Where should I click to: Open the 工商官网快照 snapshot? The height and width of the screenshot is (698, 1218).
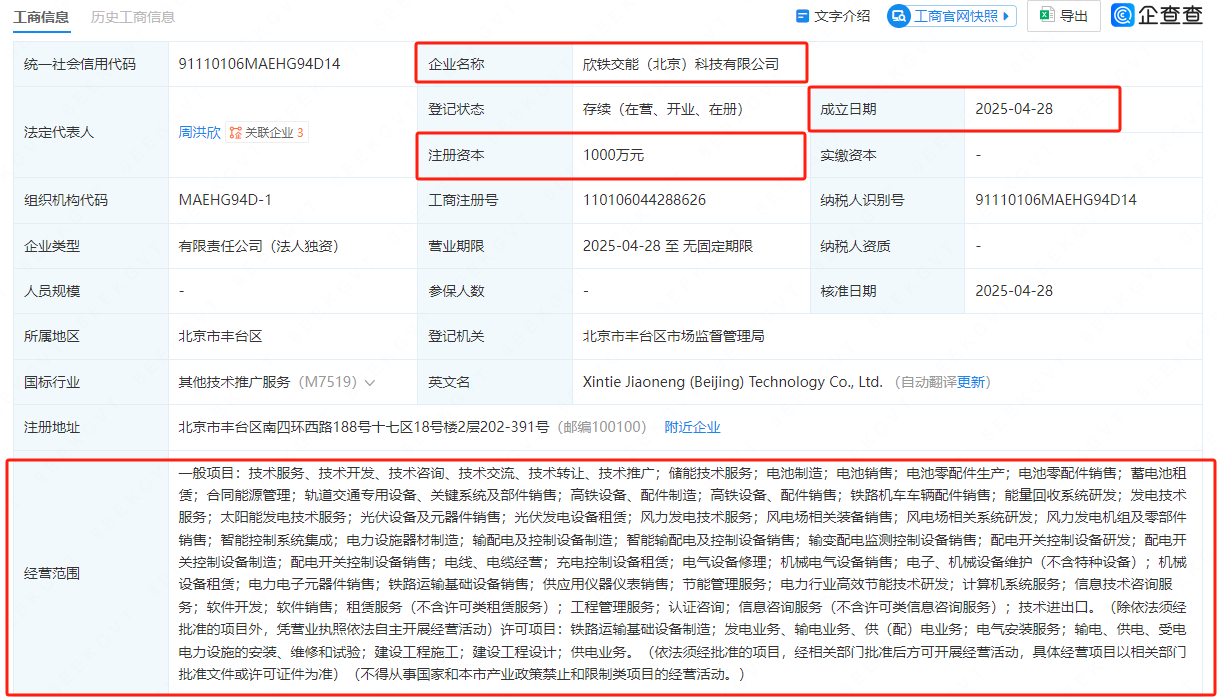(951, 16)
